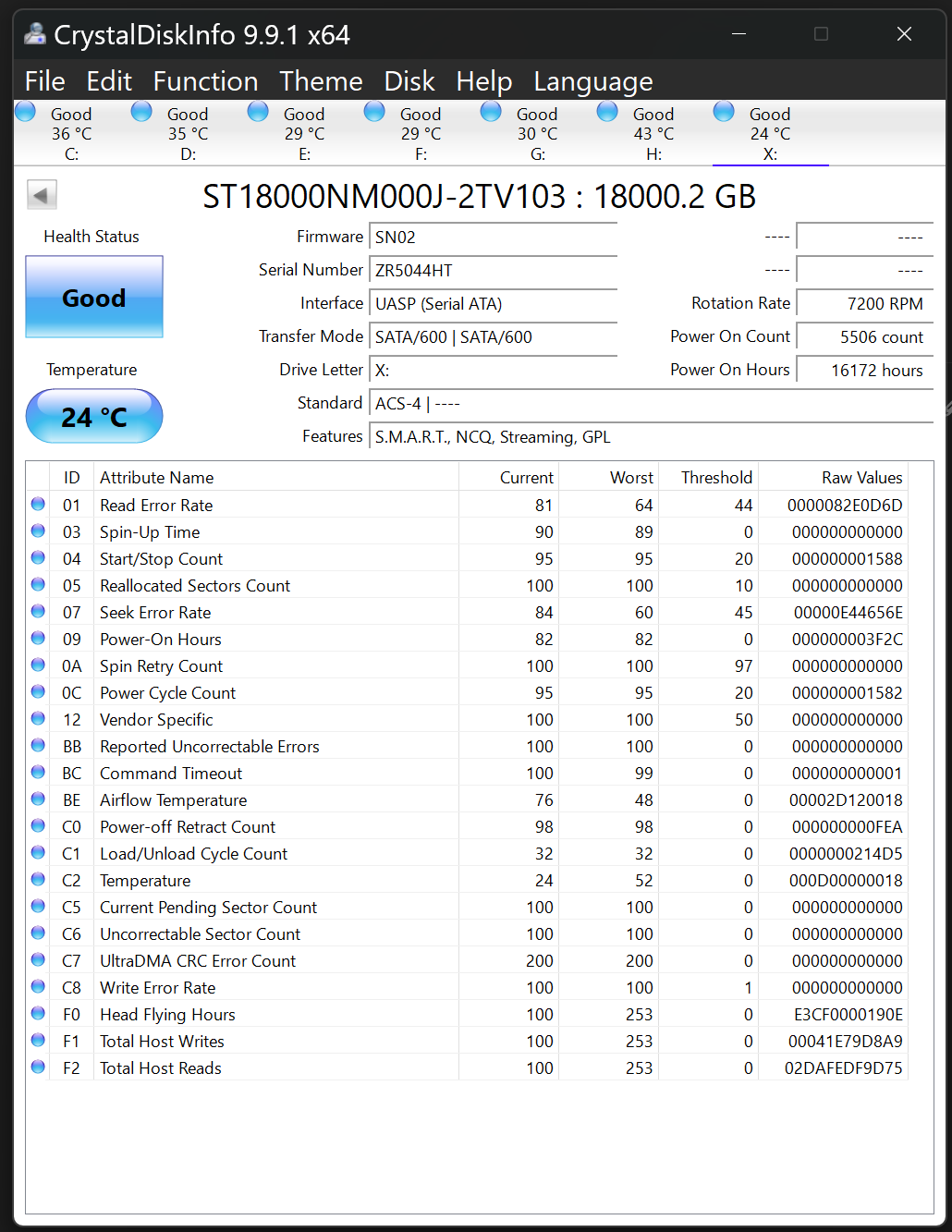Open the Disk menu

(409, 81)
